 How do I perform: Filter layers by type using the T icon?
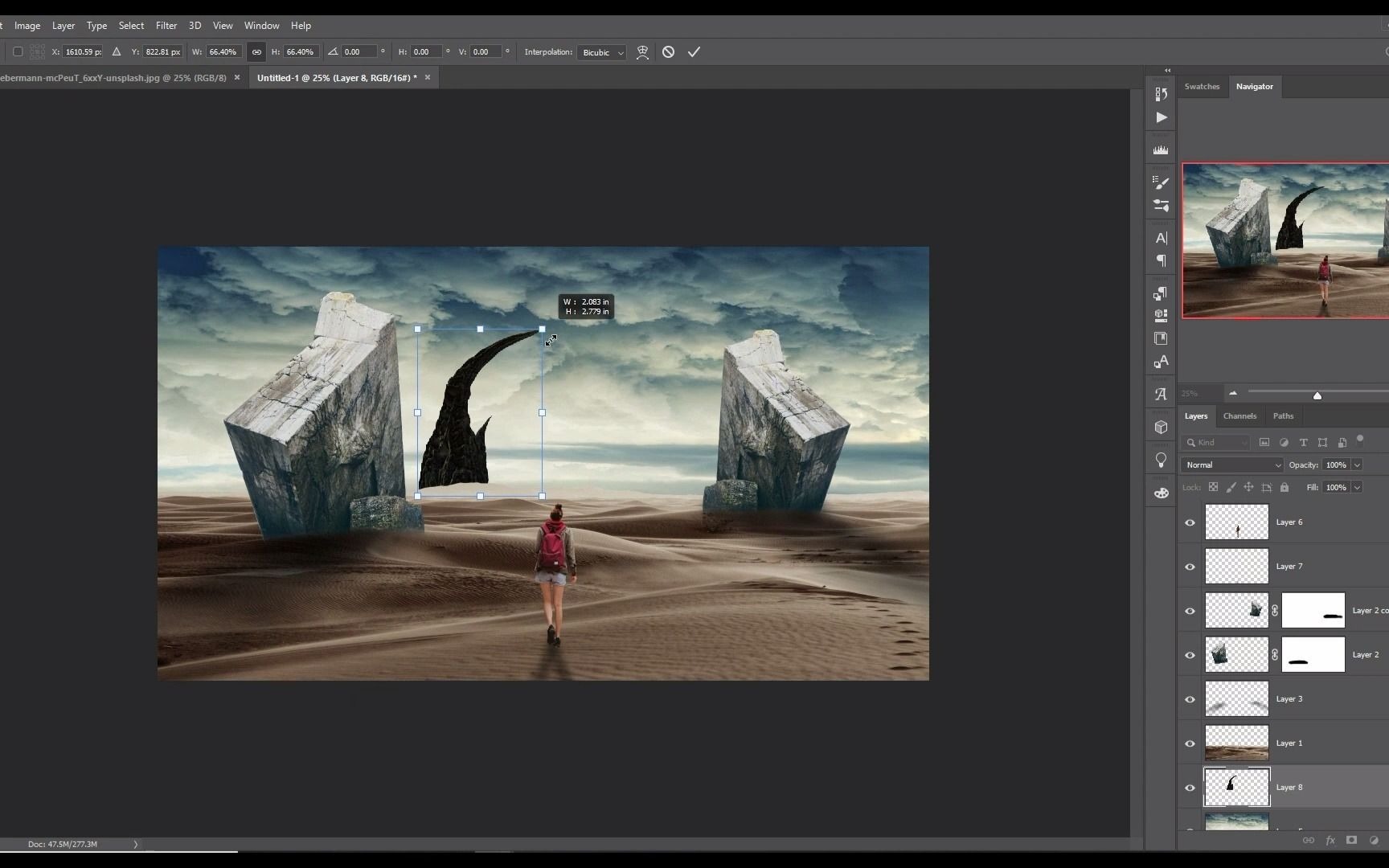click(1304, 443)
